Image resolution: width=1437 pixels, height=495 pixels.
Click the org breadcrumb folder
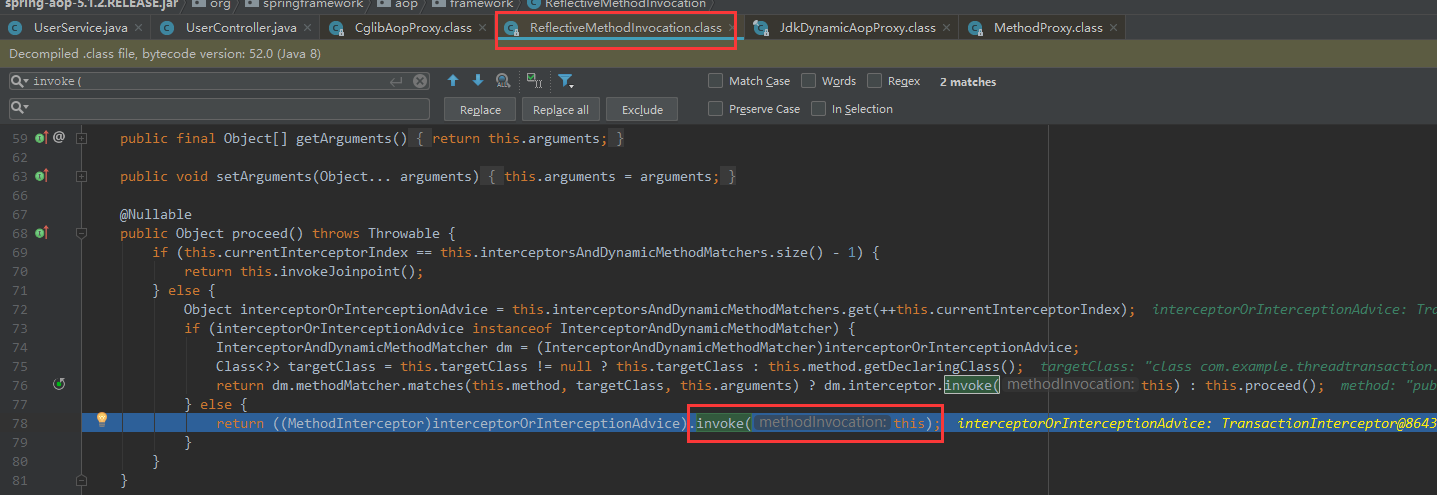[220, 4]
